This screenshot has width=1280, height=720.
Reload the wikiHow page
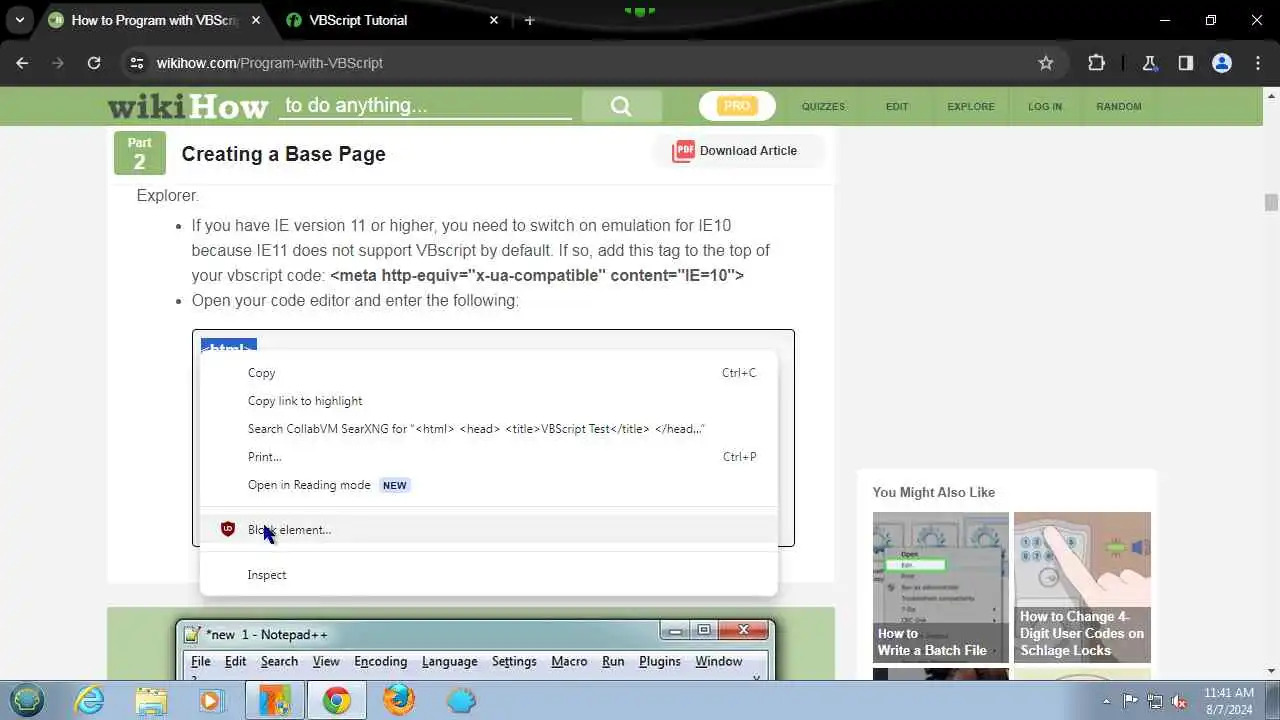coord(94,63)
